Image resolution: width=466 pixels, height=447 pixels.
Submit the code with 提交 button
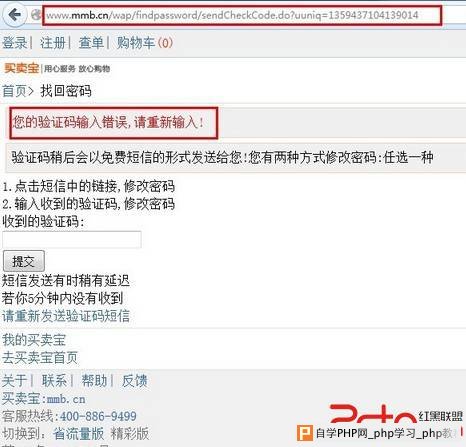coord(24,261)
